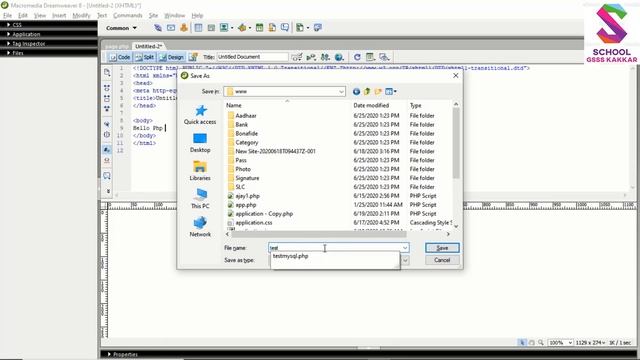Open the Modify menu
Image resolution: width=640 pixels, height=360 pixels.
point(81,16)
